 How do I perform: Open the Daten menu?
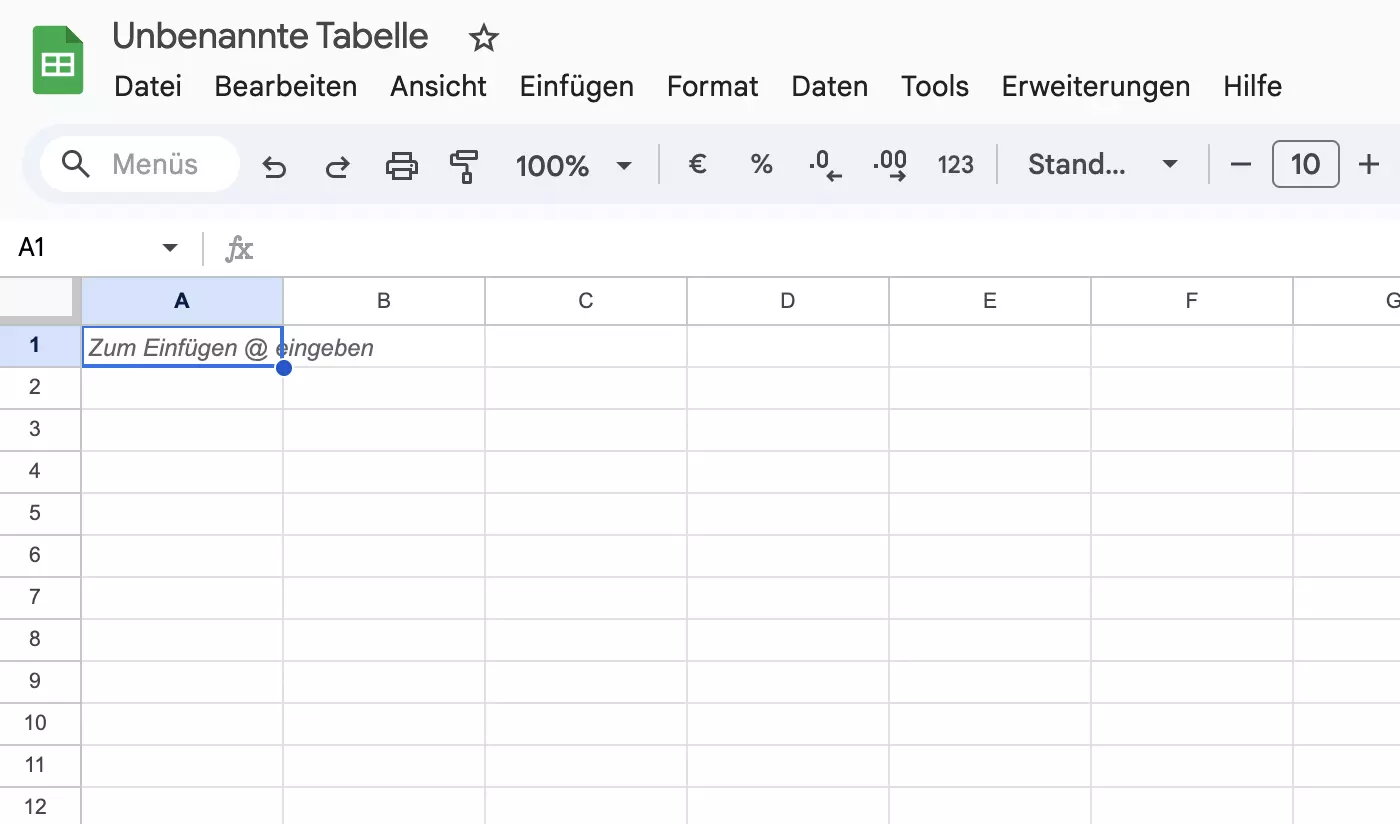(x=830, y=87)
